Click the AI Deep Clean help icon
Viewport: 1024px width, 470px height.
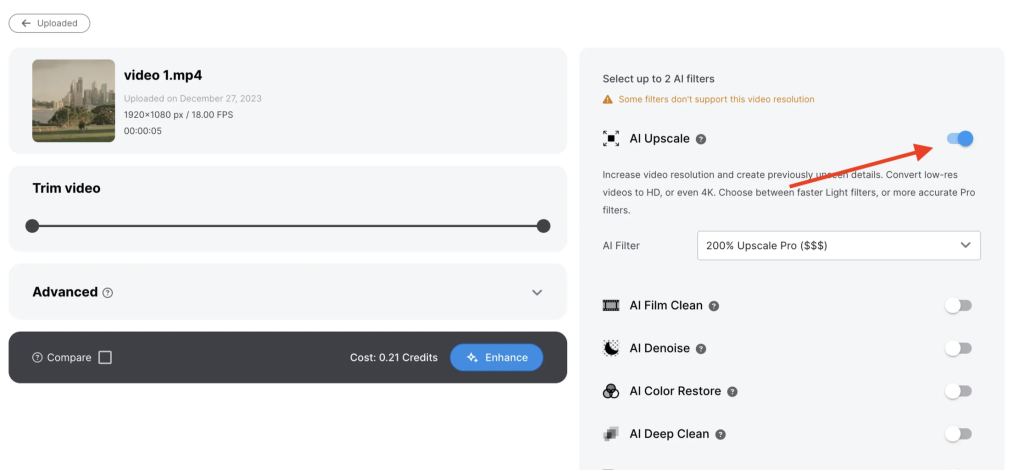pyautogui.click(x=720, y=435)
